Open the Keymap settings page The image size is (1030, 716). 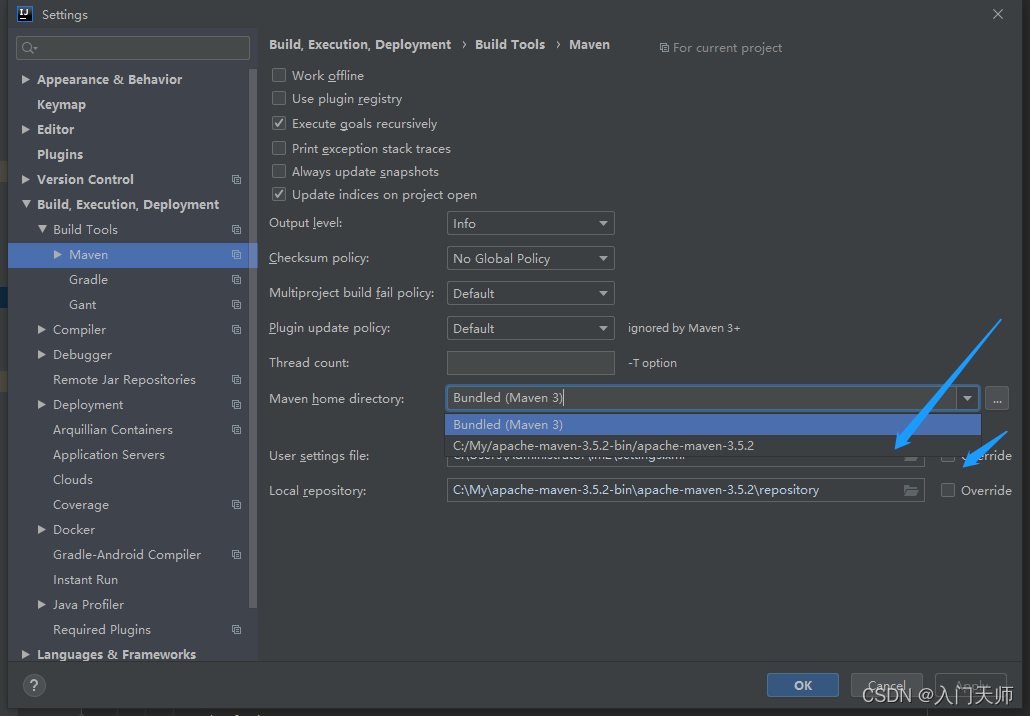tap(61, 104)
